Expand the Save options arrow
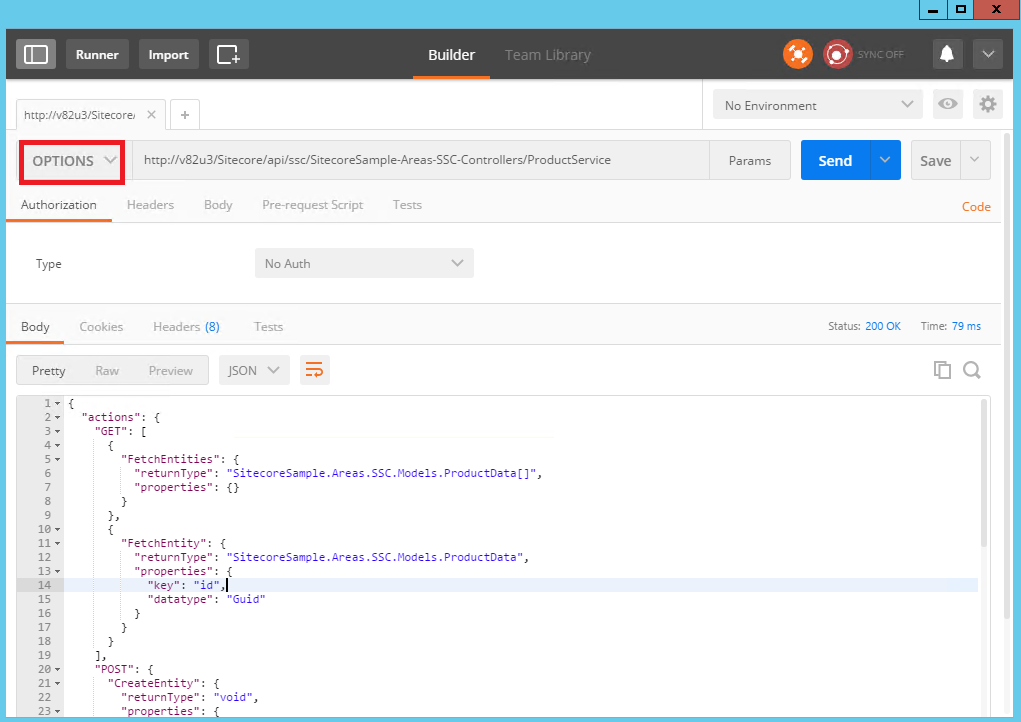 coord(975,160)
